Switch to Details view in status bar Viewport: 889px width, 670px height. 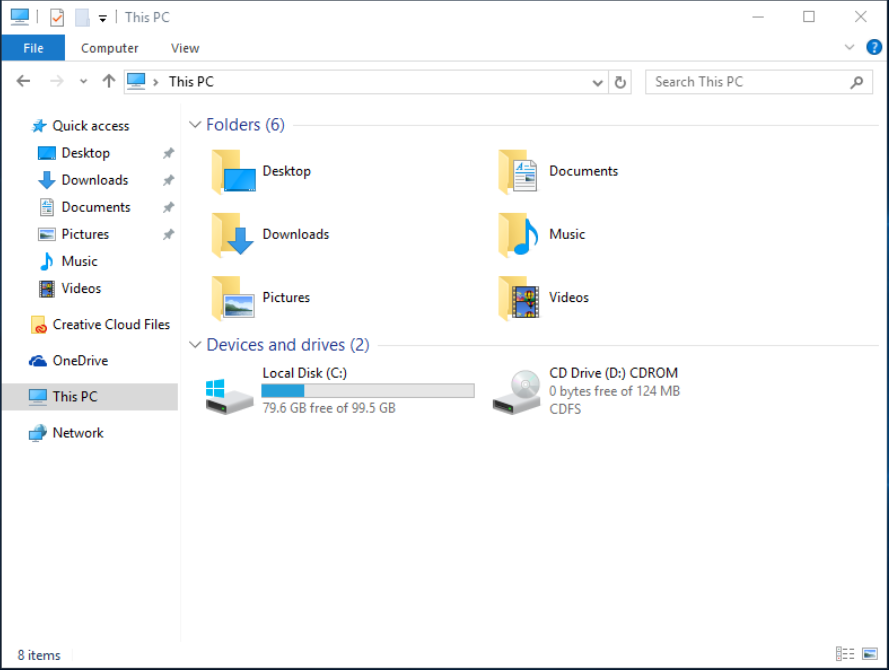coord(845,654)
